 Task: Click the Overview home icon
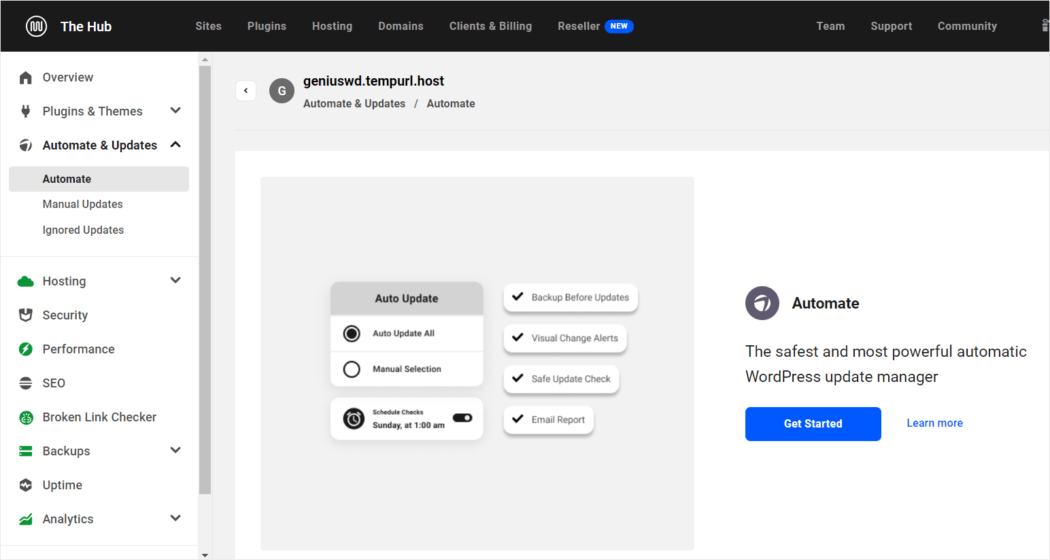point(25,78)
